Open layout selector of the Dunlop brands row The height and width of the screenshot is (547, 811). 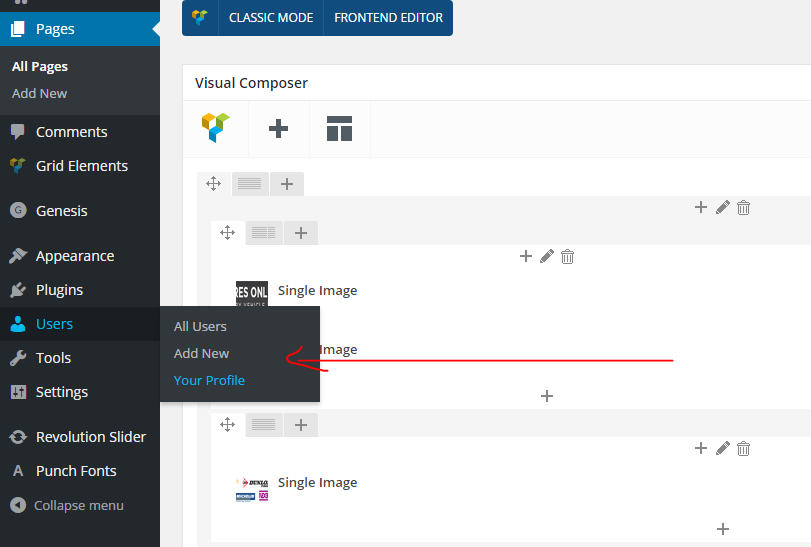(264, 424)
